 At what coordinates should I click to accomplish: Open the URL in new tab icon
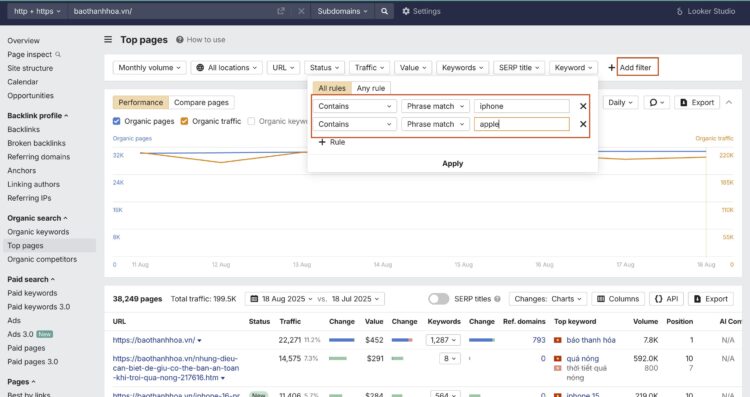[281, 11]
